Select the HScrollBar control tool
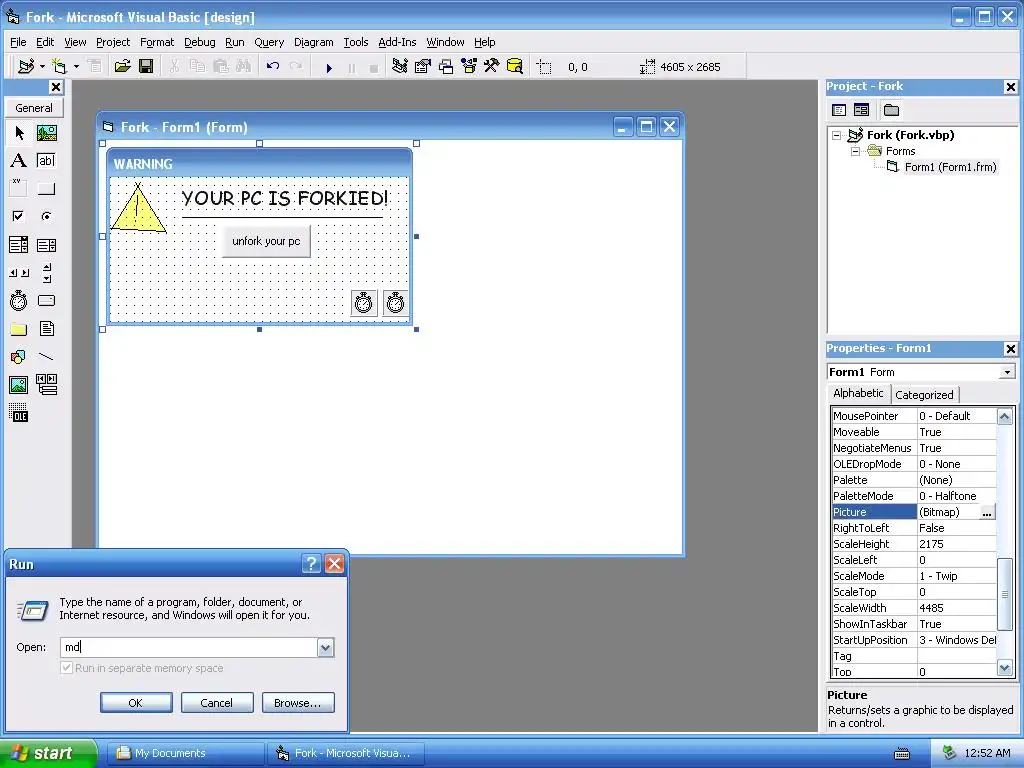This screenshot has height=768, width=1024. click(19, 273)
